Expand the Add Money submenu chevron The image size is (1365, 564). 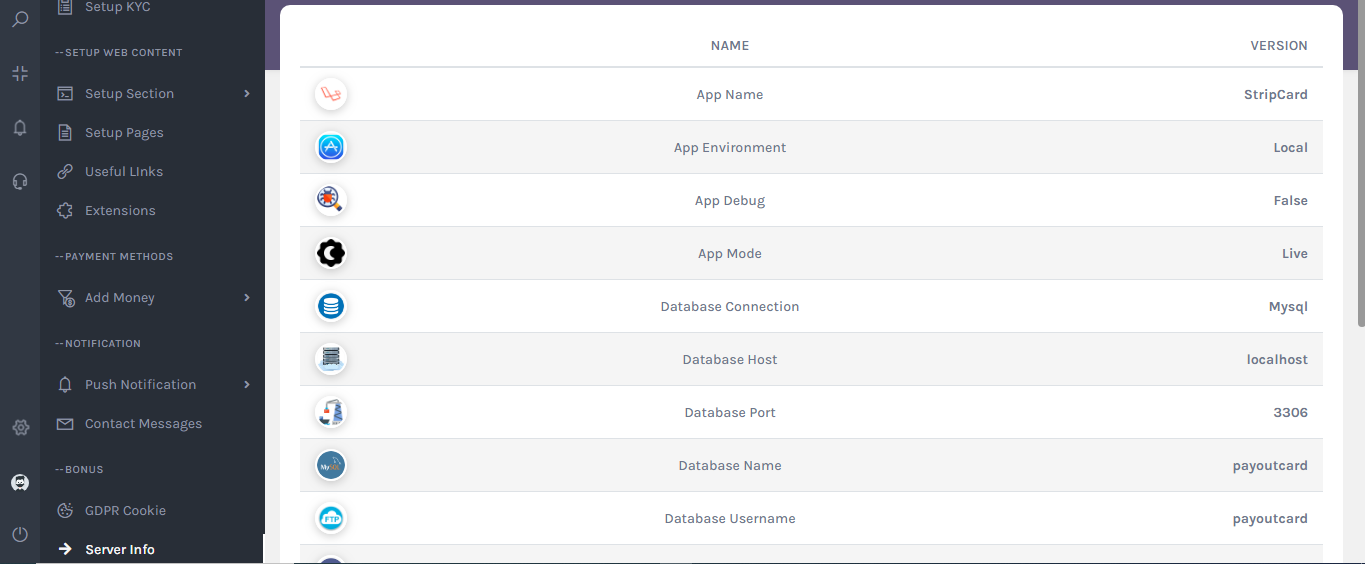pyautogui.click(x=246, y=298)
